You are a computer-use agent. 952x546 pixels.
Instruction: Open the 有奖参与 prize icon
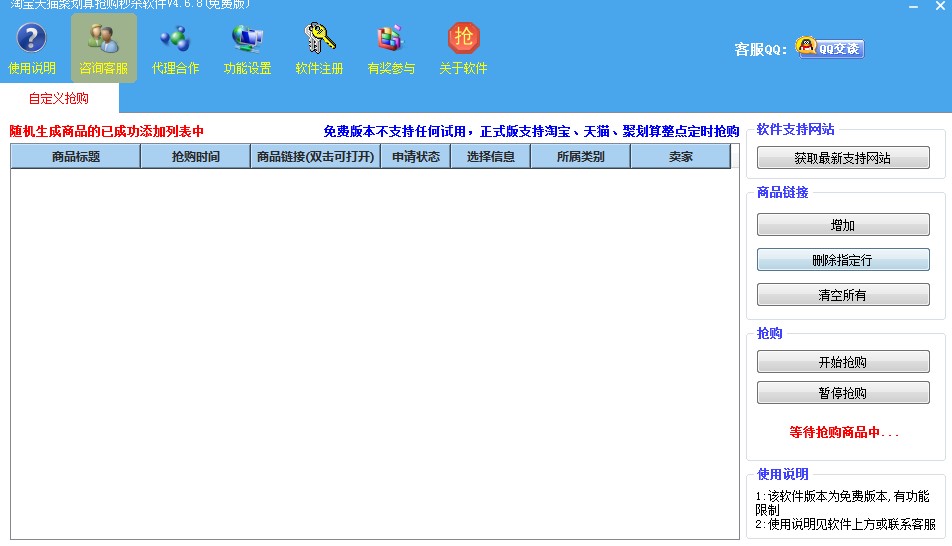[x=391, y=49]
